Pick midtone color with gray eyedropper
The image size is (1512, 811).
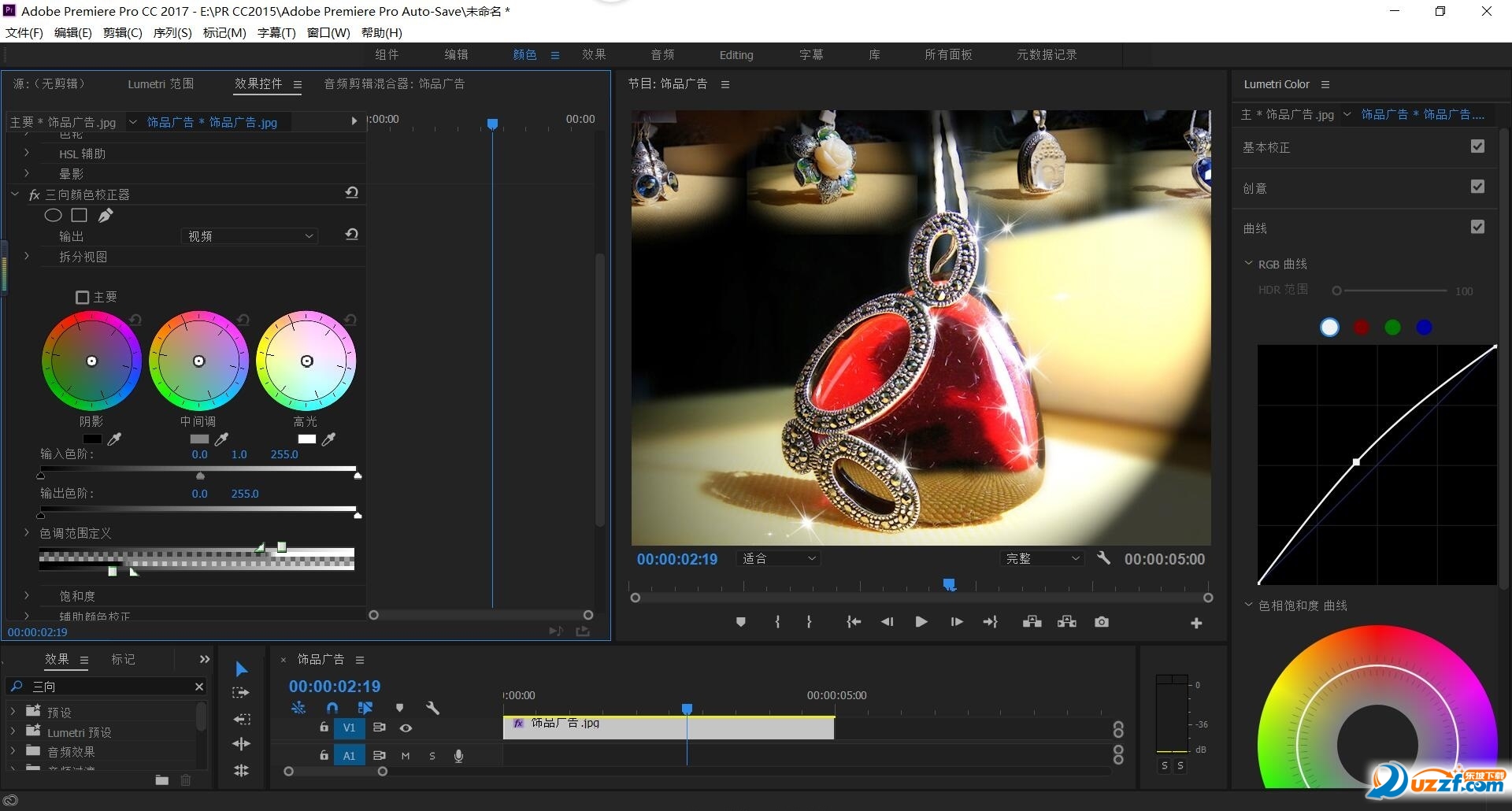222,439
